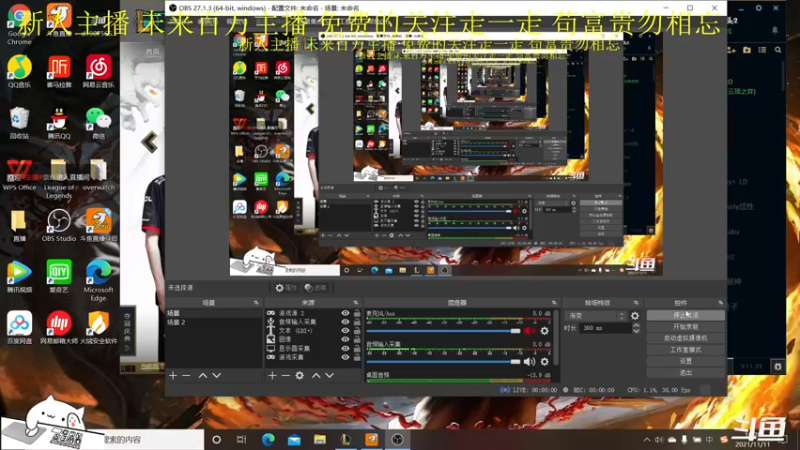Open OBS 设置 settings button

click(x=686, y=361)
